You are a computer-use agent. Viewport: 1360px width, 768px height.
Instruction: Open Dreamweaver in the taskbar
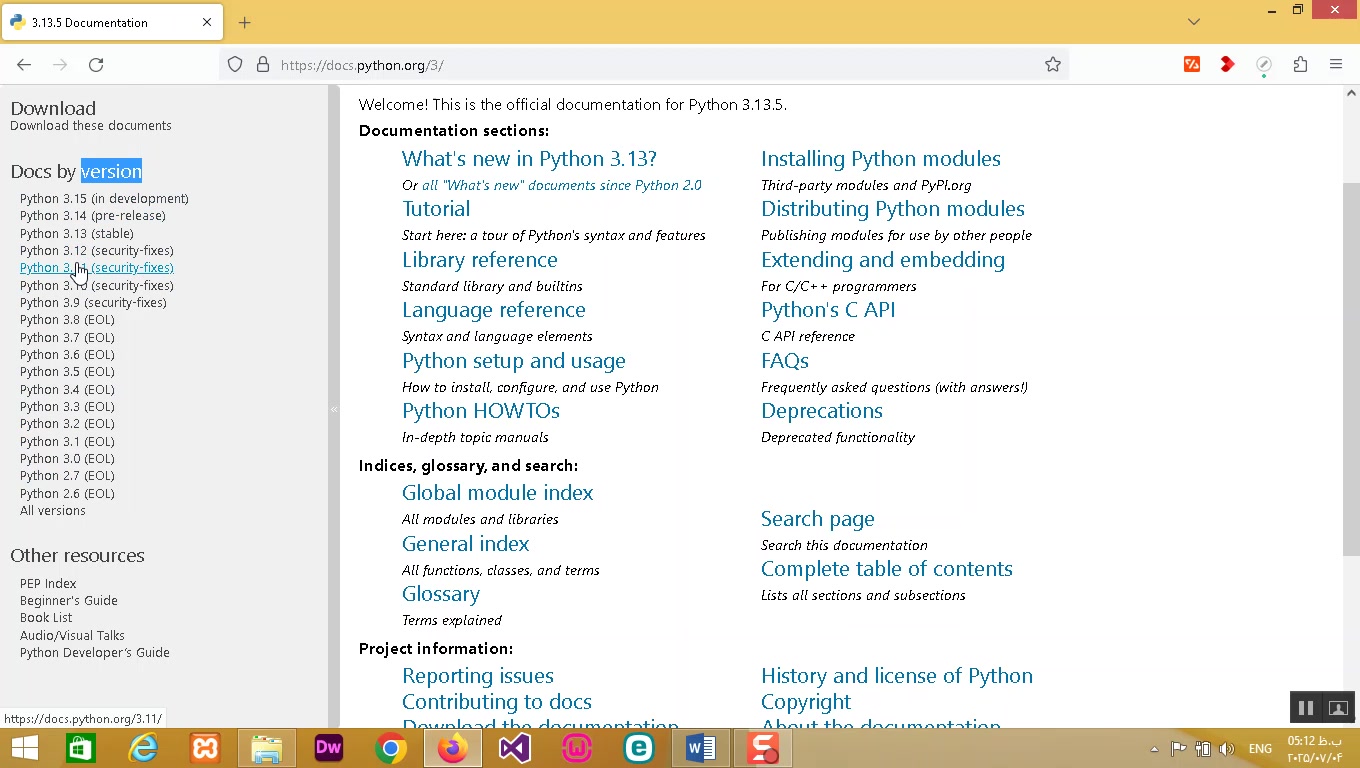[329, 748]
